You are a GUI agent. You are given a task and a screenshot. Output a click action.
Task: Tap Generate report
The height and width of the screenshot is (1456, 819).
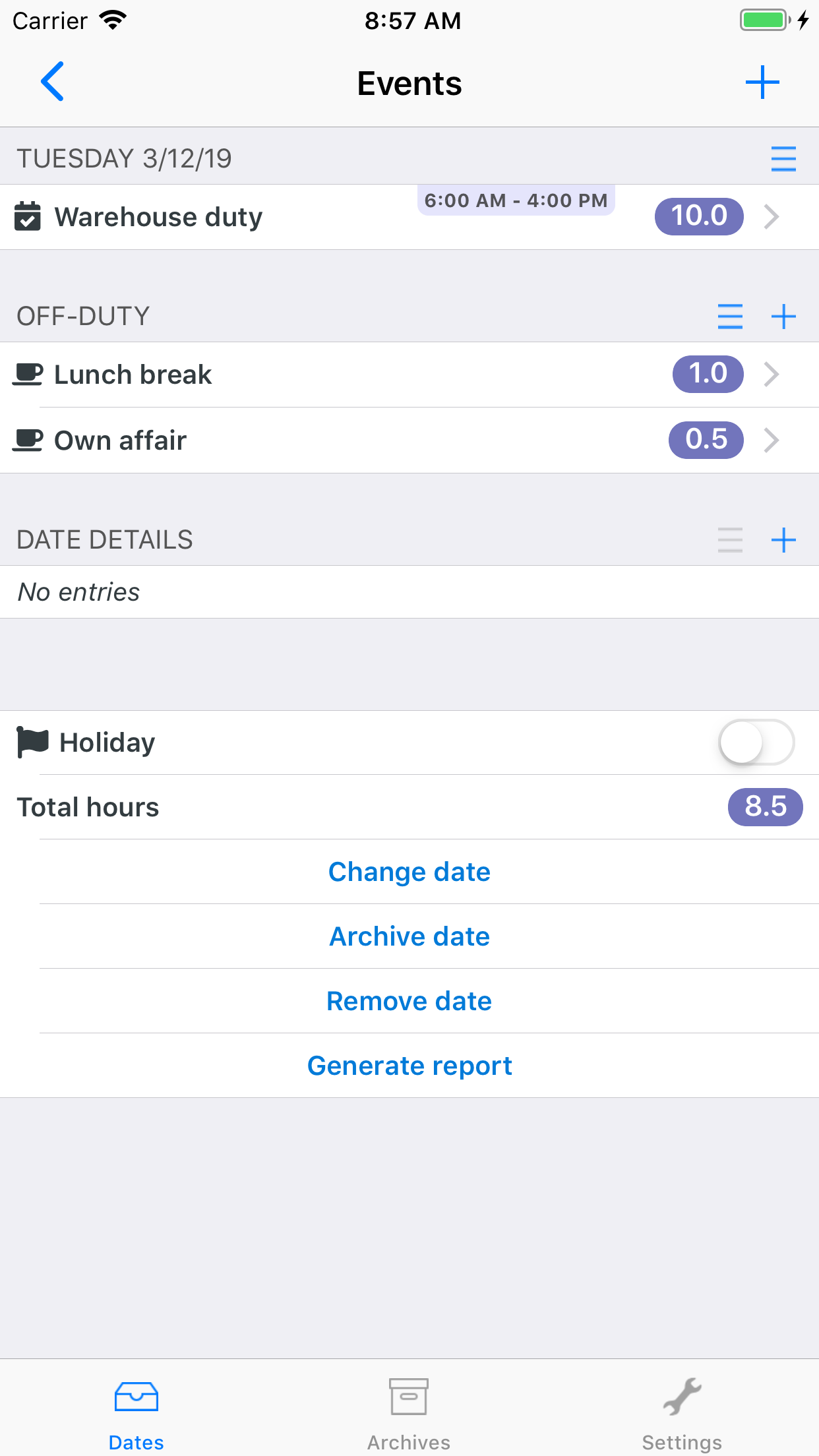coord(409,1066)
